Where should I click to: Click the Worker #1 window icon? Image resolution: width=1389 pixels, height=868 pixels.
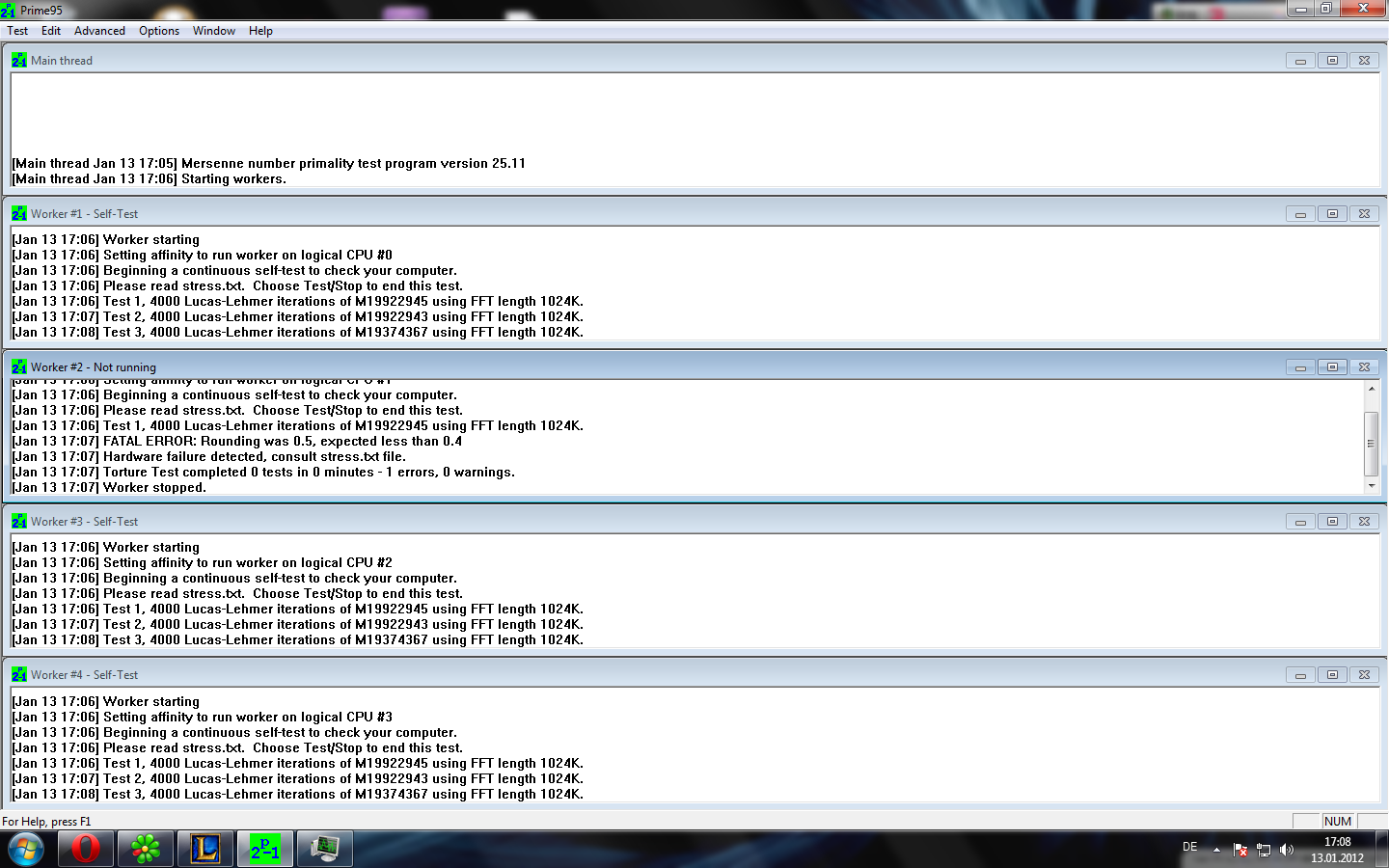(19, 213)
